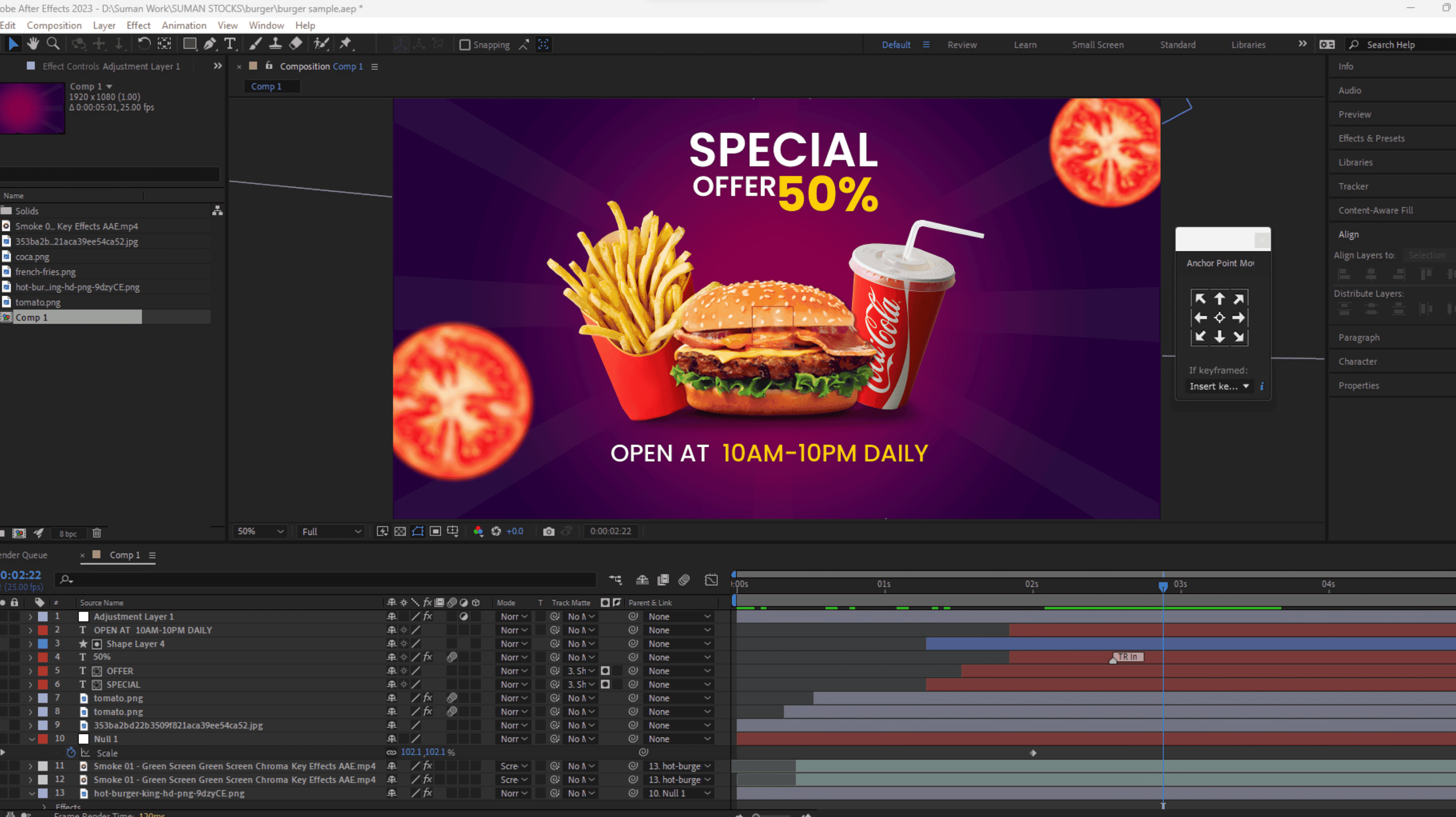1456x817 pixels.
Task: Select the Pan Behind anchor point tool
Action: click(x=164, y=44)
